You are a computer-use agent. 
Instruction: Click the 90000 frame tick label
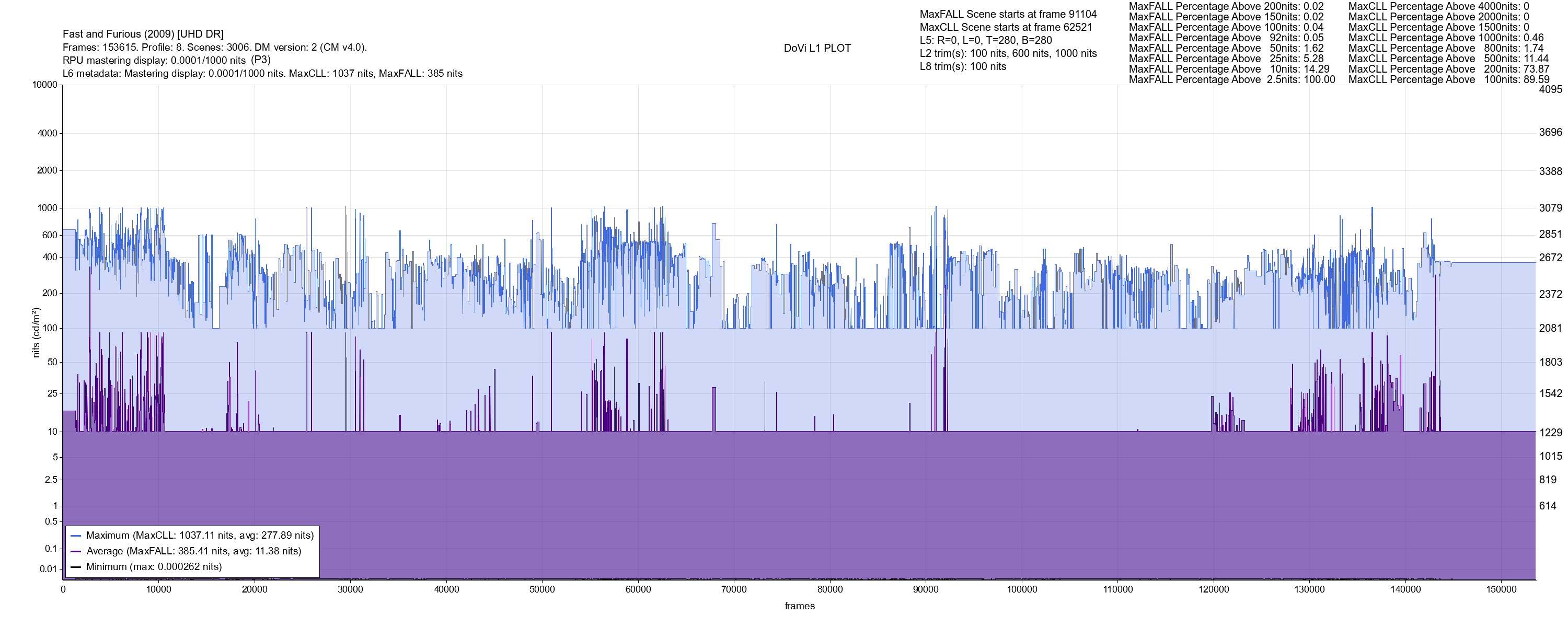point(925,589)
